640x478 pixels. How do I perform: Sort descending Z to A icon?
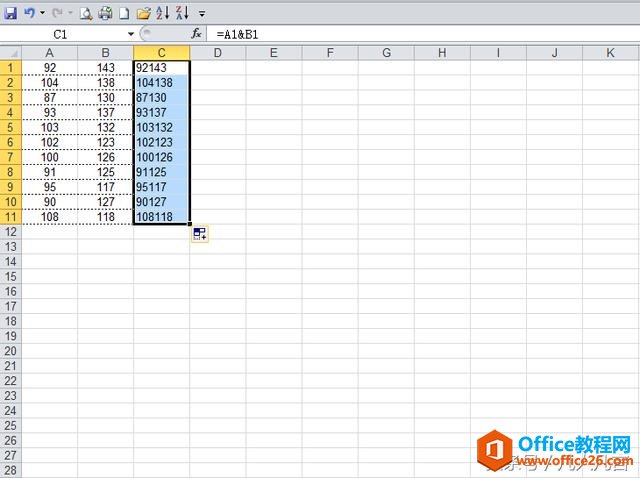click(x=182, y=13)
